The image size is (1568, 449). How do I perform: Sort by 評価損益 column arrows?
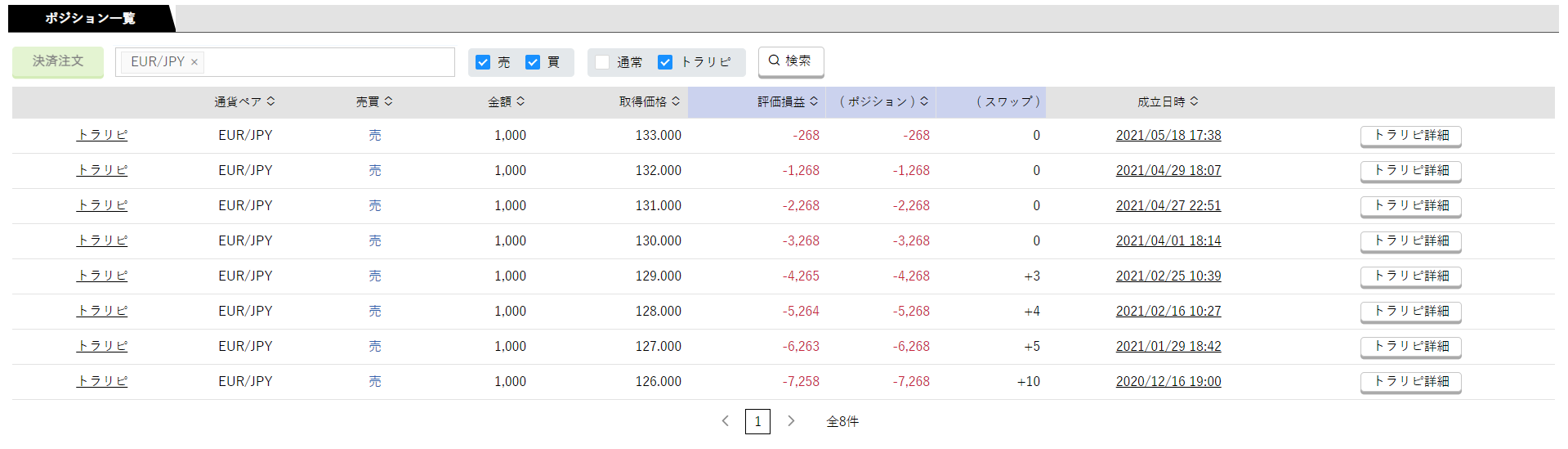pos(814,101)
